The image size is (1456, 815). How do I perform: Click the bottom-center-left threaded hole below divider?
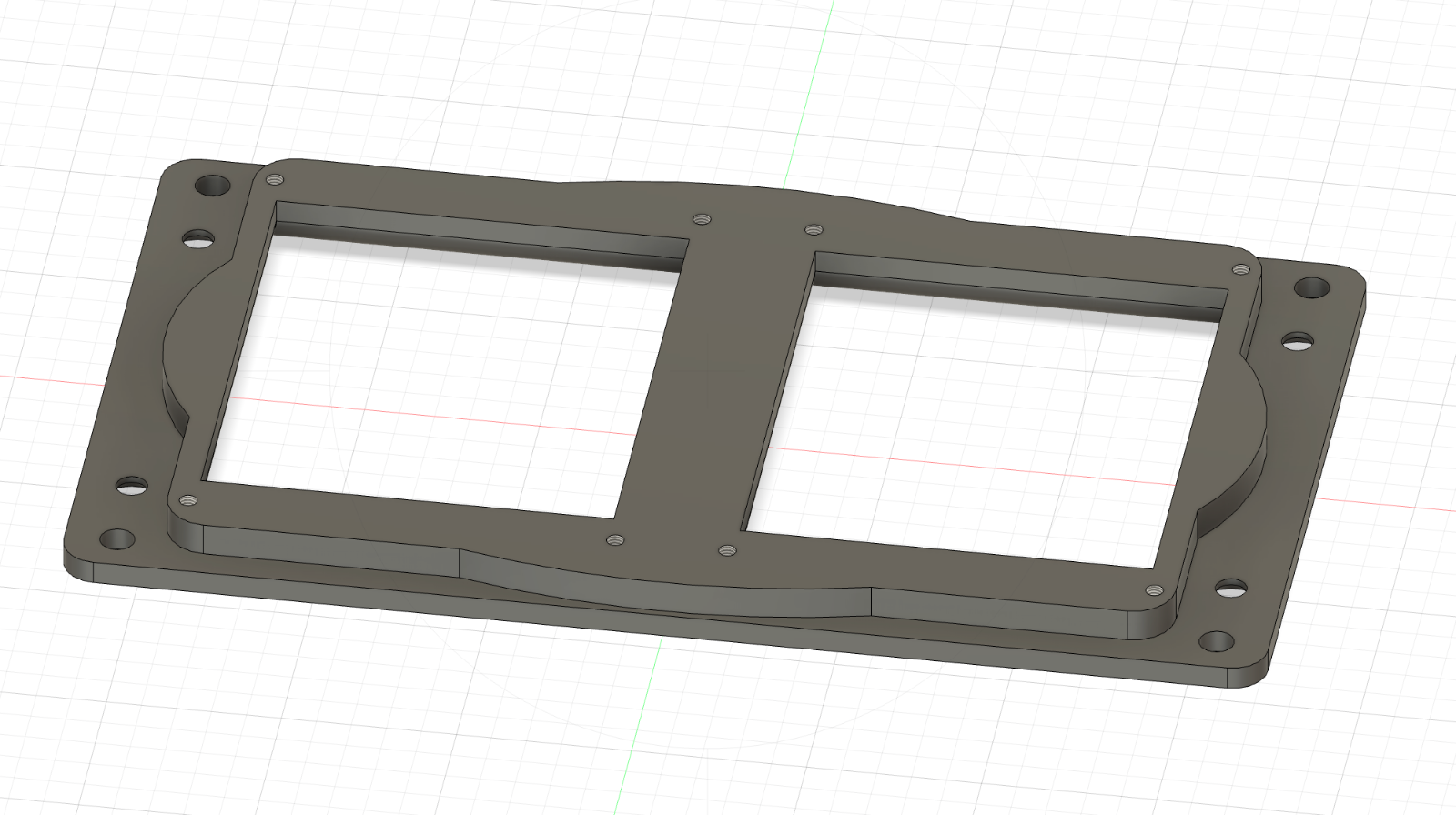(x=614, y=540)
